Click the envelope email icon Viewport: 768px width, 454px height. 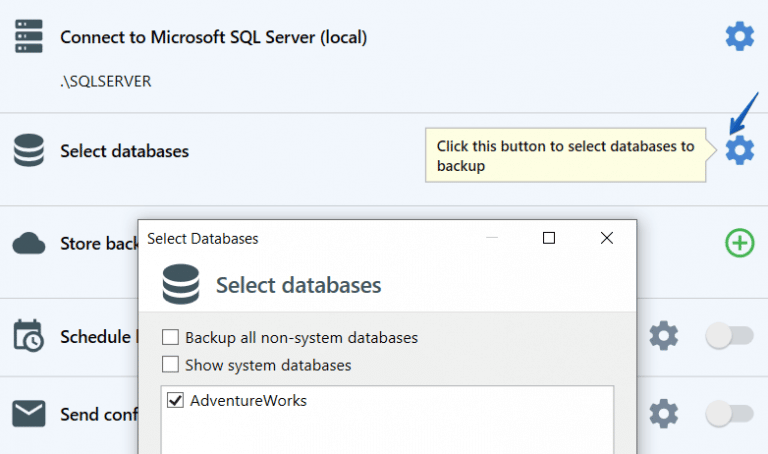tap(29, 413)
